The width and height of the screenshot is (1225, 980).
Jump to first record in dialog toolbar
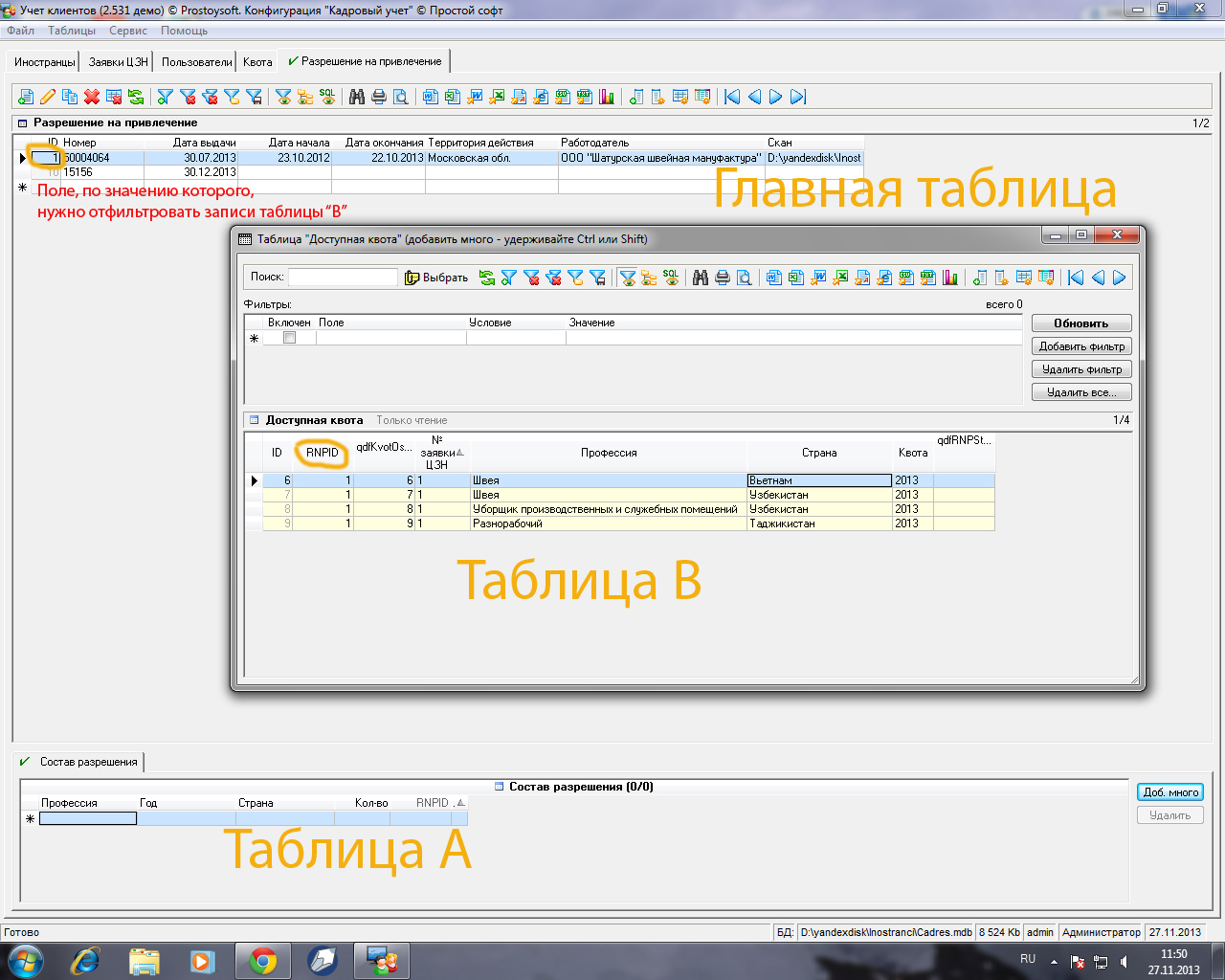pyautogui.click(x=1076, y=278)
